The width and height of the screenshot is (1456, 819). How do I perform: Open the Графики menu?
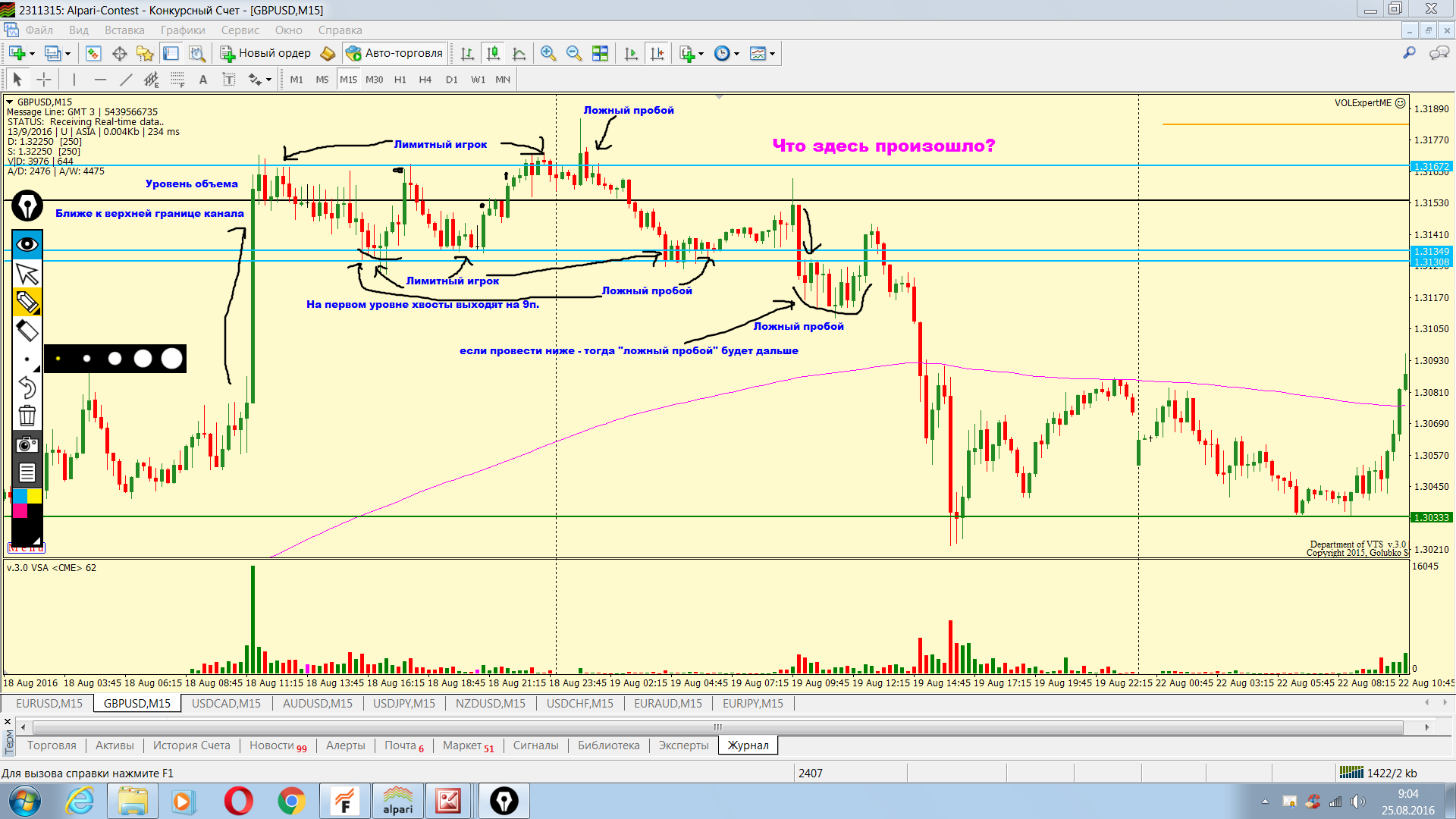coord(183,30)
